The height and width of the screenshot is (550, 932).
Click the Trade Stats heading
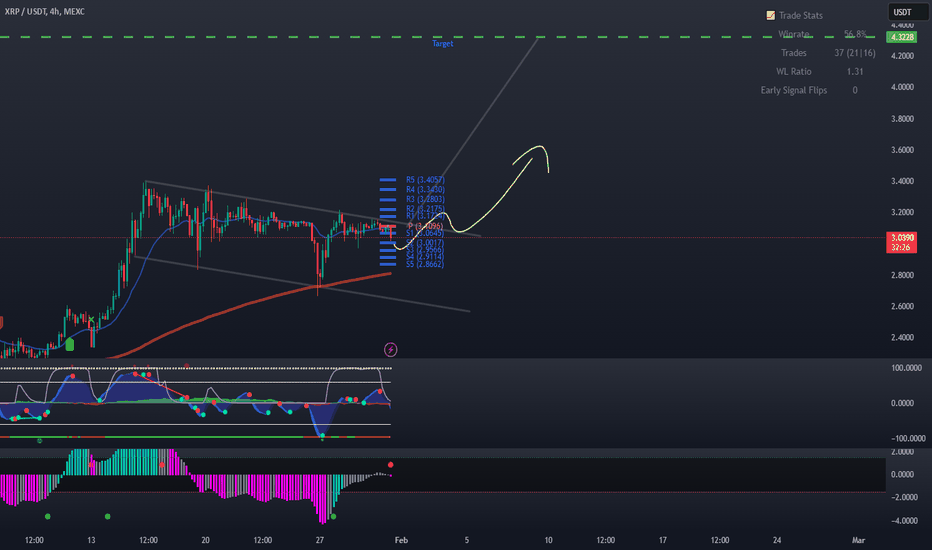tap(801, 15)
